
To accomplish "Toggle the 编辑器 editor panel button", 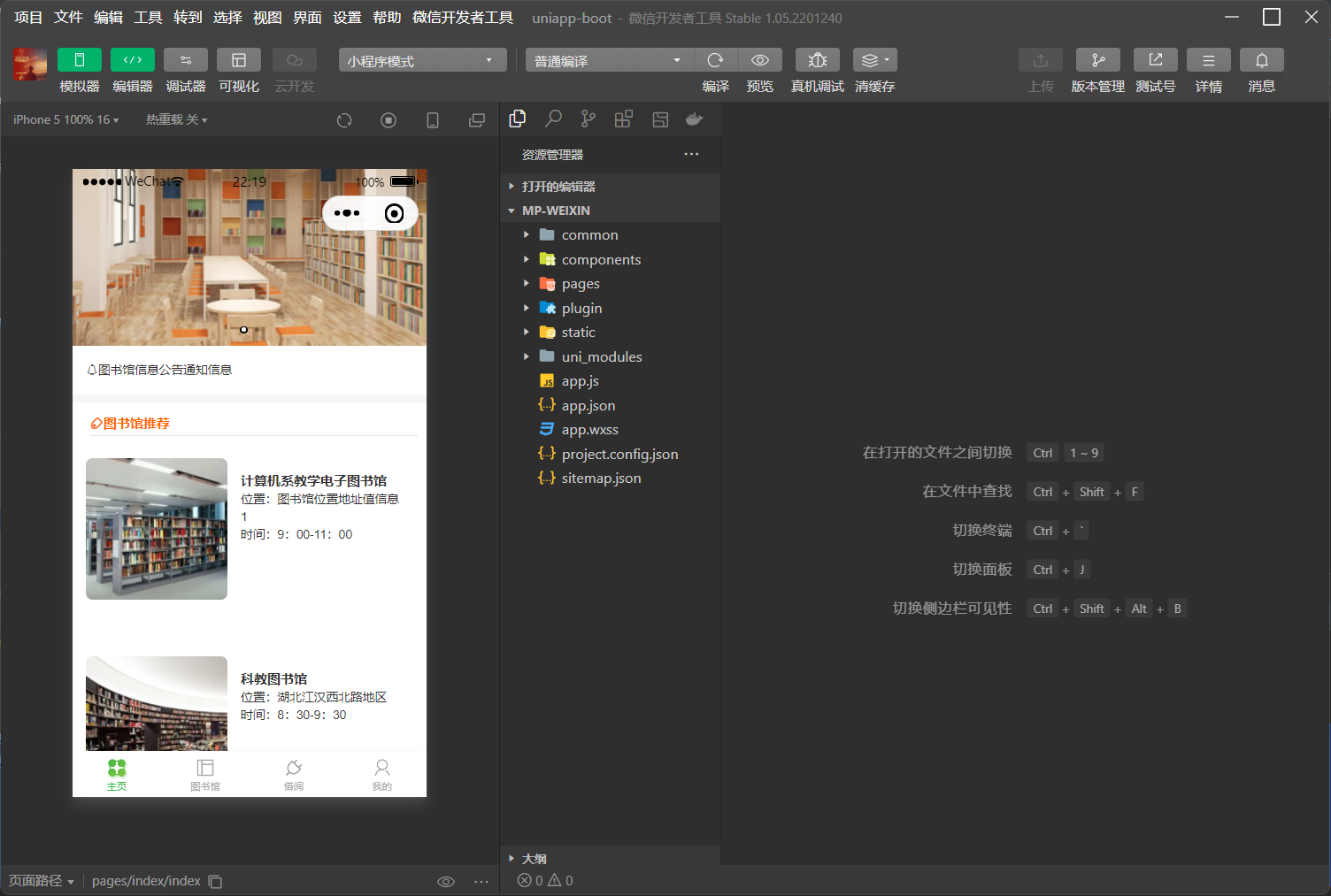I will coord(133,59).
